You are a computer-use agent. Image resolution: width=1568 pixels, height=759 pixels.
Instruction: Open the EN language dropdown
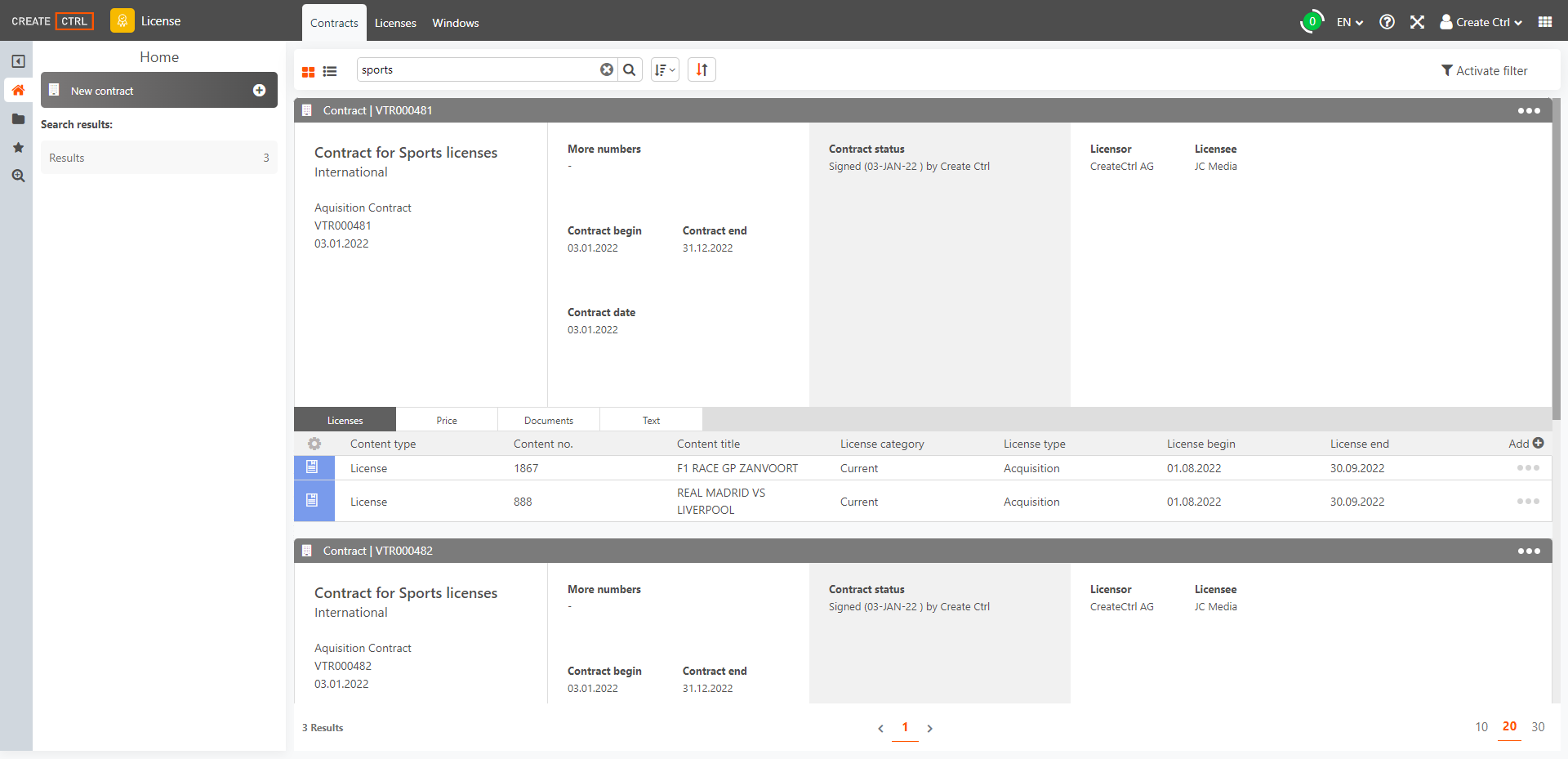tap(1350, 22)
